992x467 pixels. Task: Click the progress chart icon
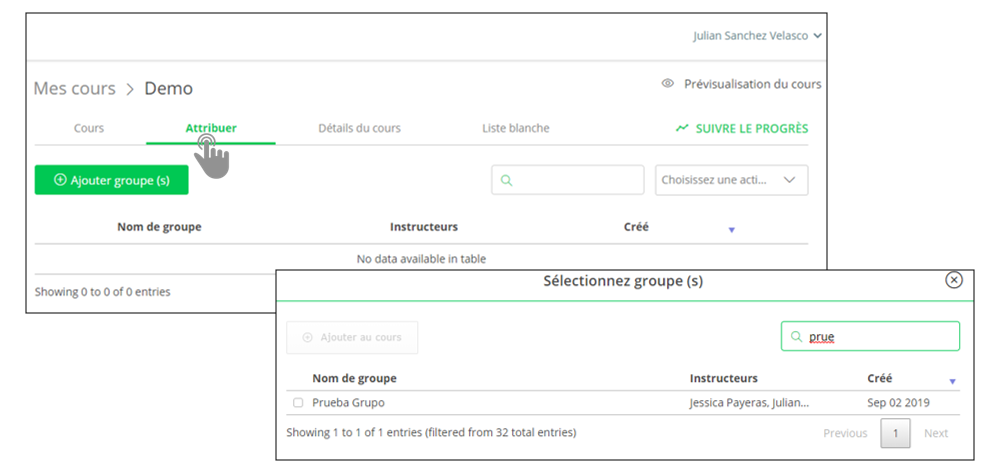click(682, 128)
